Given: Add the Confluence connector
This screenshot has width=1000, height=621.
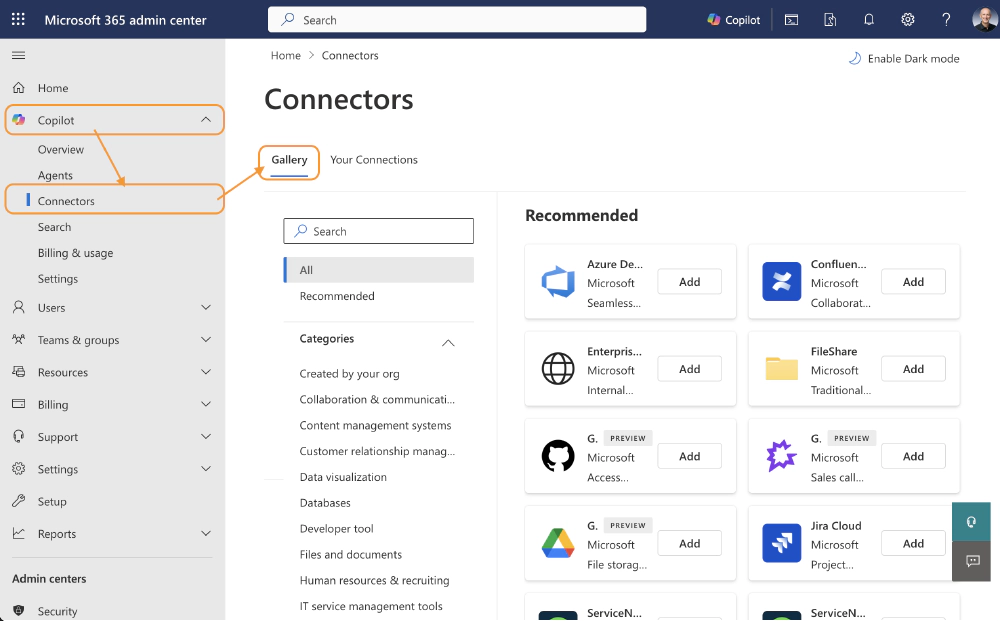Looking at the screenshot, I should click(913, 282).
